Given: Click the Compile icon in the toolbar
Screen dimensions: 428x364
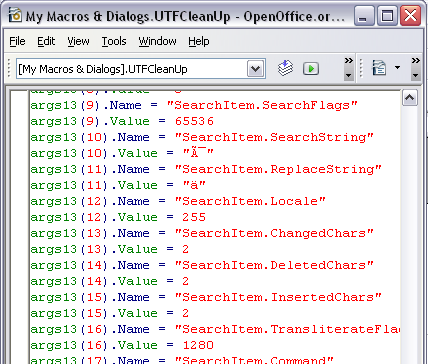Looking at the screenshot, I should [285, 68].
